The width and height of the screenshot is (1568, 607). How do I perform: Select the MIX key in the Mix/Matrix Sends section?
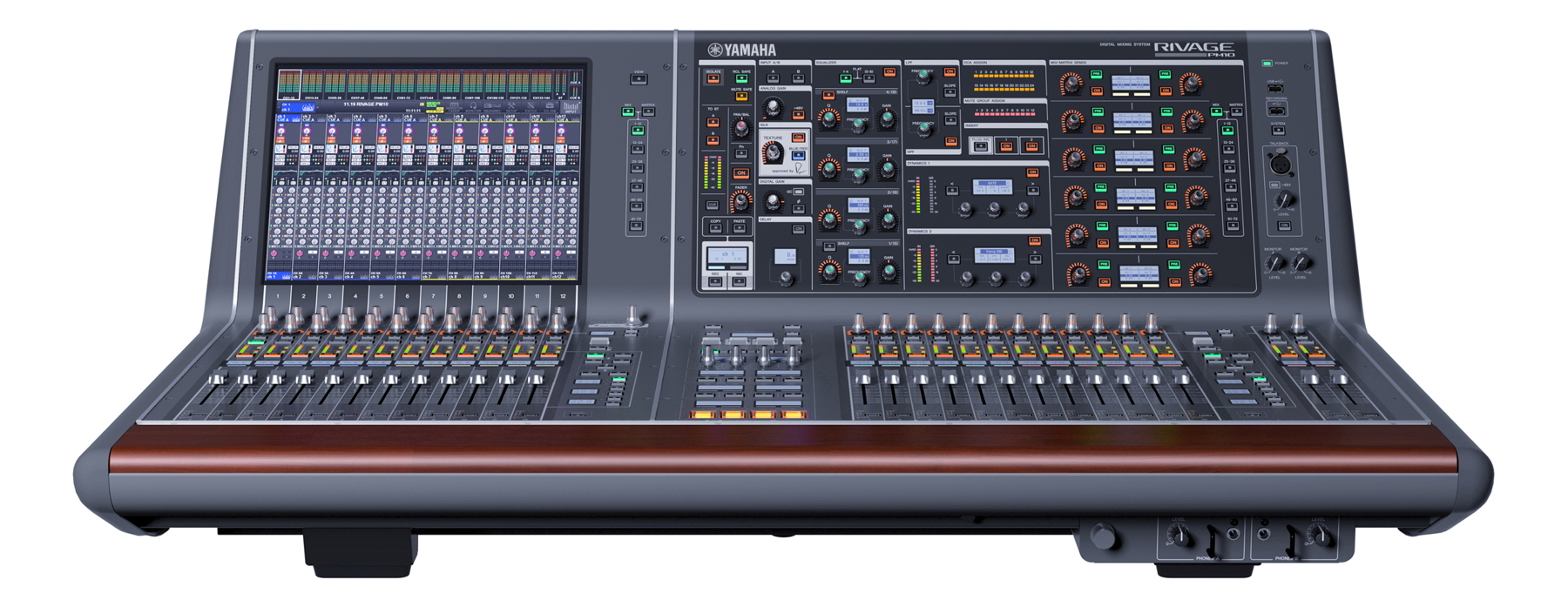click(1217, 111)
